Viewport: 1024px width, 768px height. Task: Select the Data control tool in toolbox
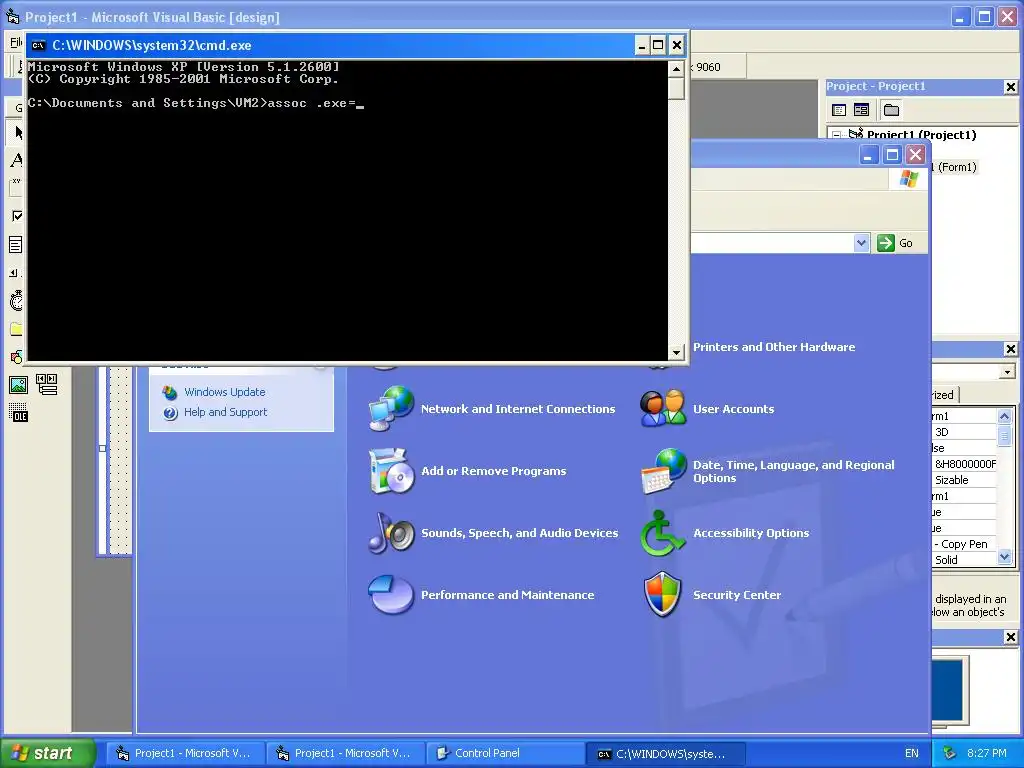pos(47,385)
